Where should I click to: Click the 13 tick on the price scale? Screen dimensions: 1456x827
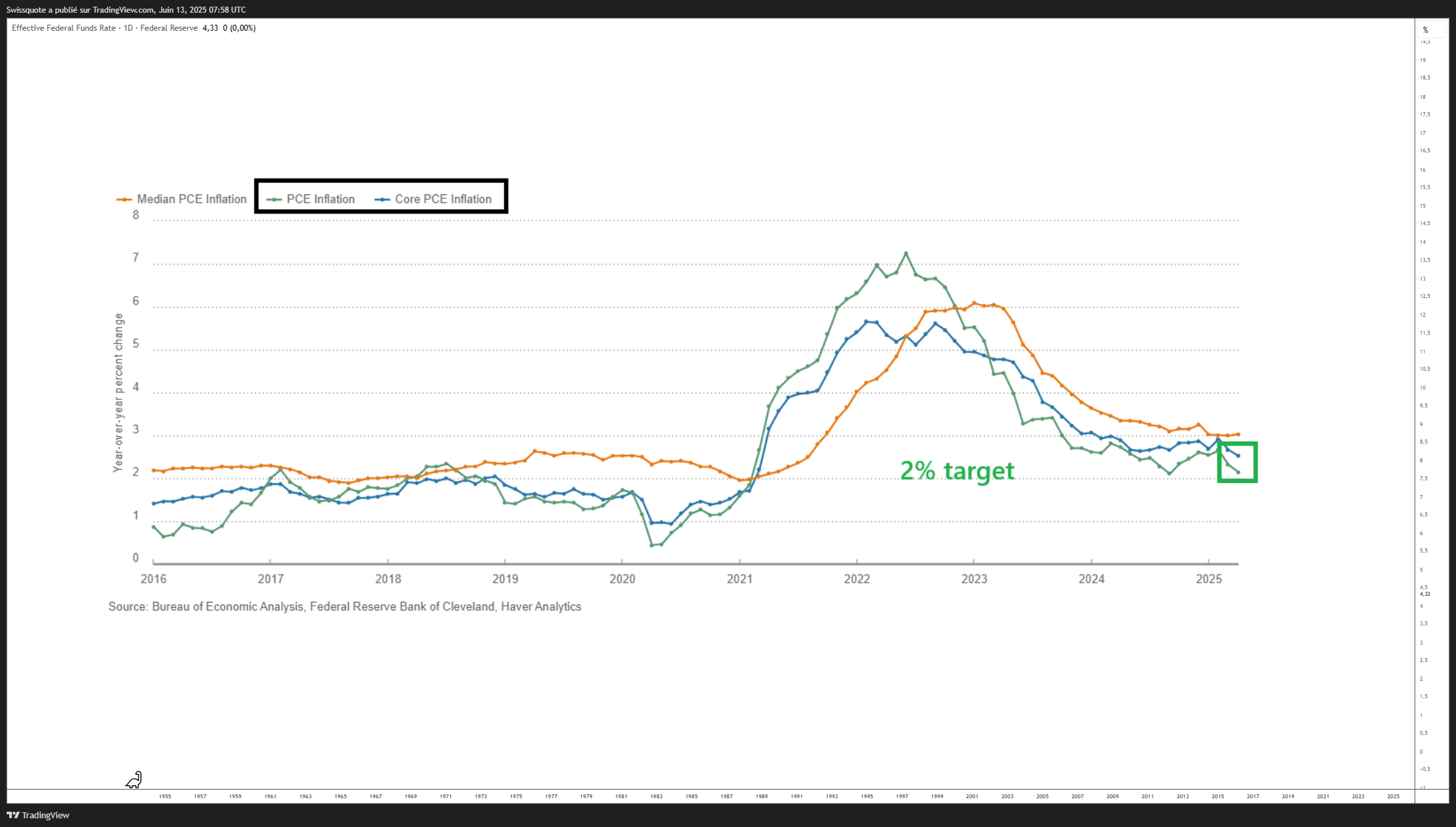point(1423,279)
